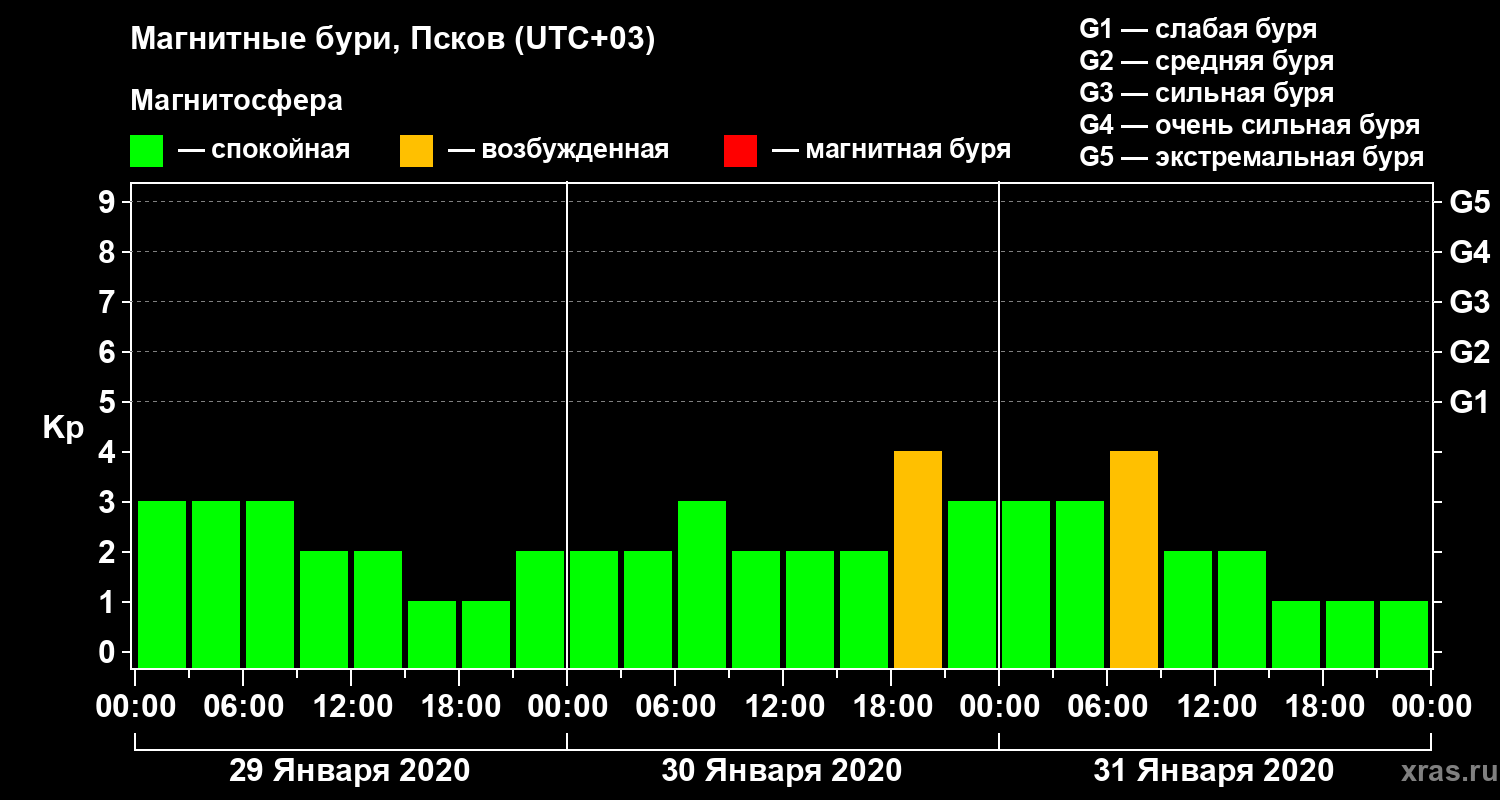Click the '— возбужденная' legend label
This screenshot has height=800, width=1500.
(558, 151)
